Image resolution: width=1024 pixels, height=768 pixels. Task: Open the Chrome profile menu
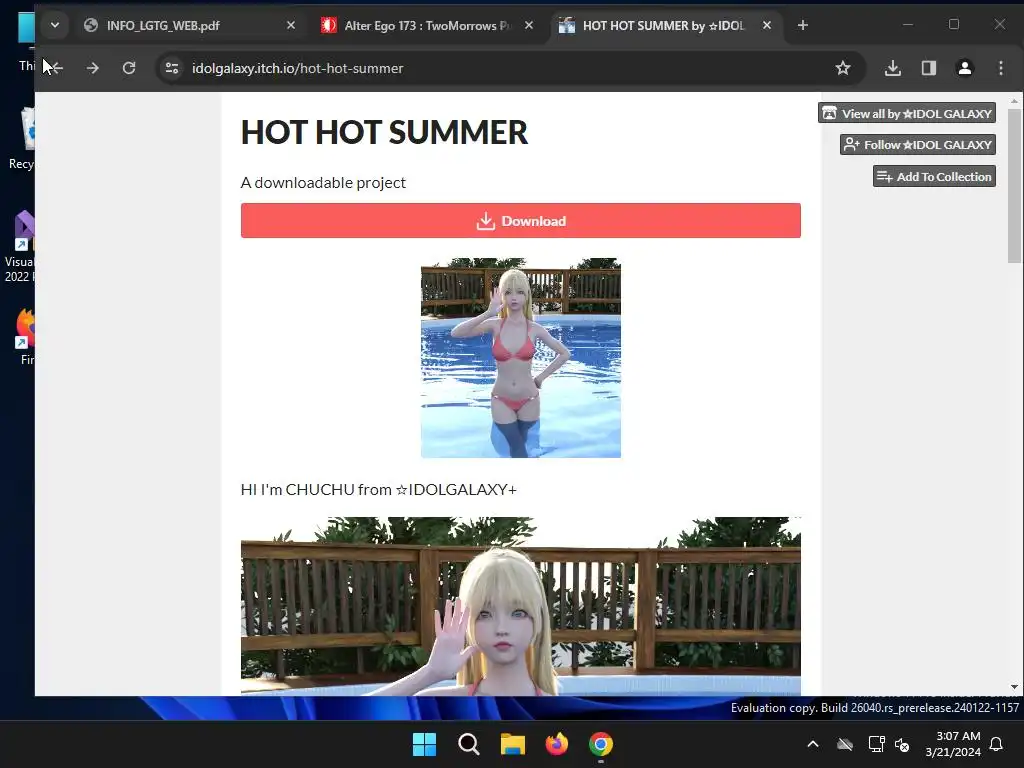[x=965, y=68]
